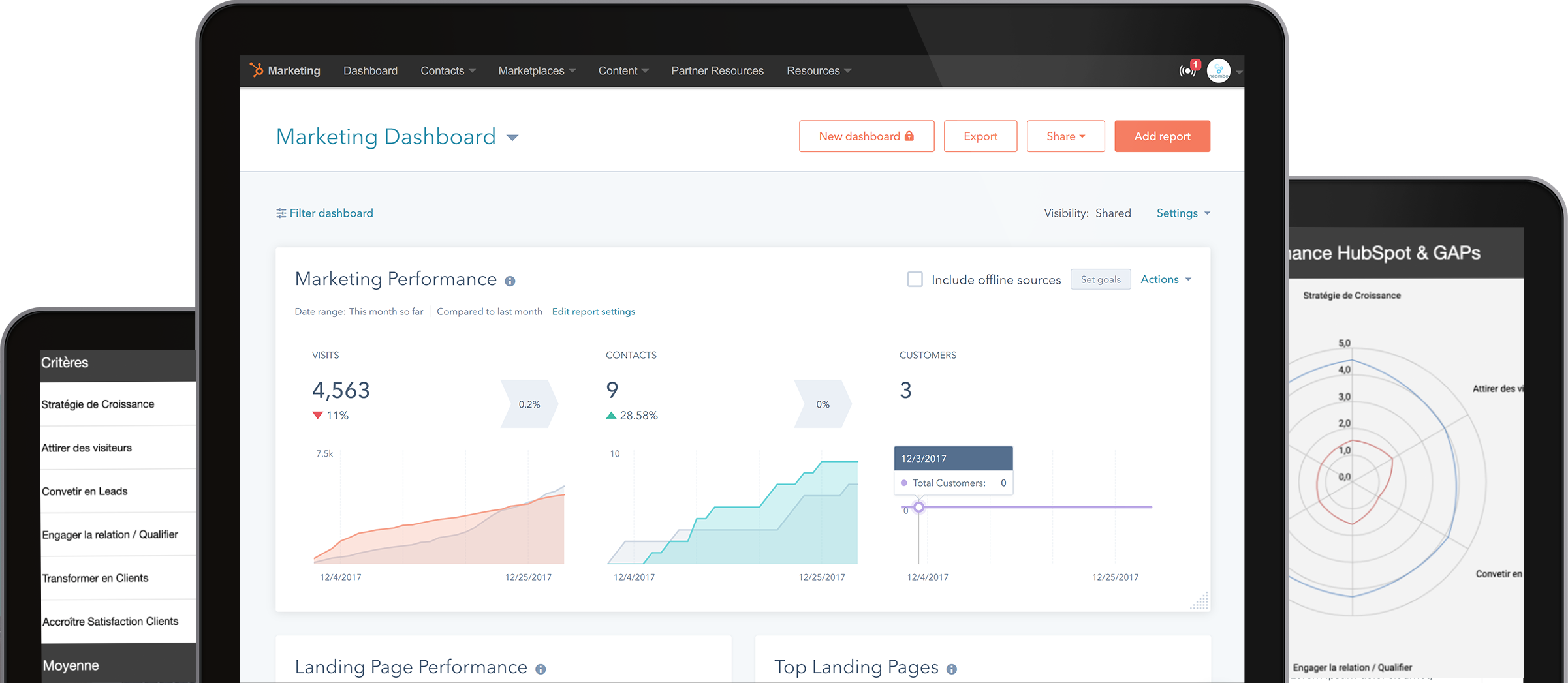Expand the Marketing Dashboard title dropdown
This screenshot has width=1568, height=683.
[512, 138]
